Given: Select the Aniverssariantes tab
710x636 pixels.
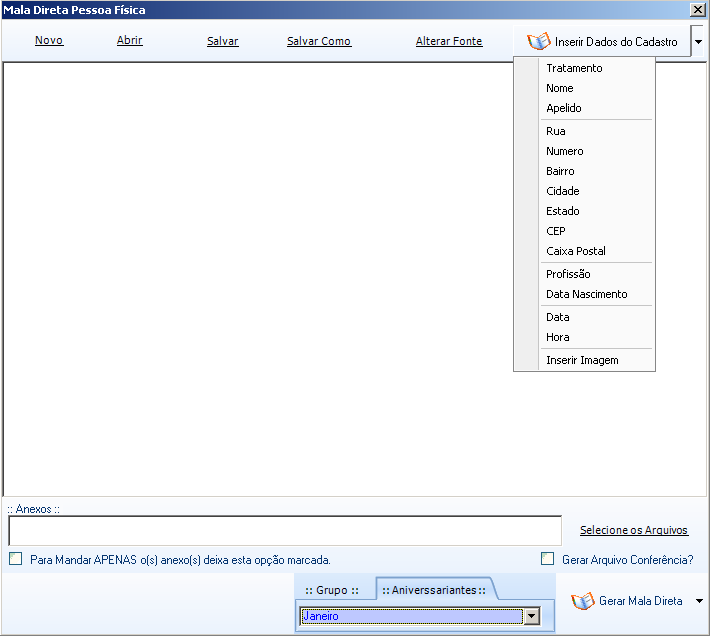Looking at the screenshot, I should pyautogui.click(x=434, y=590).
